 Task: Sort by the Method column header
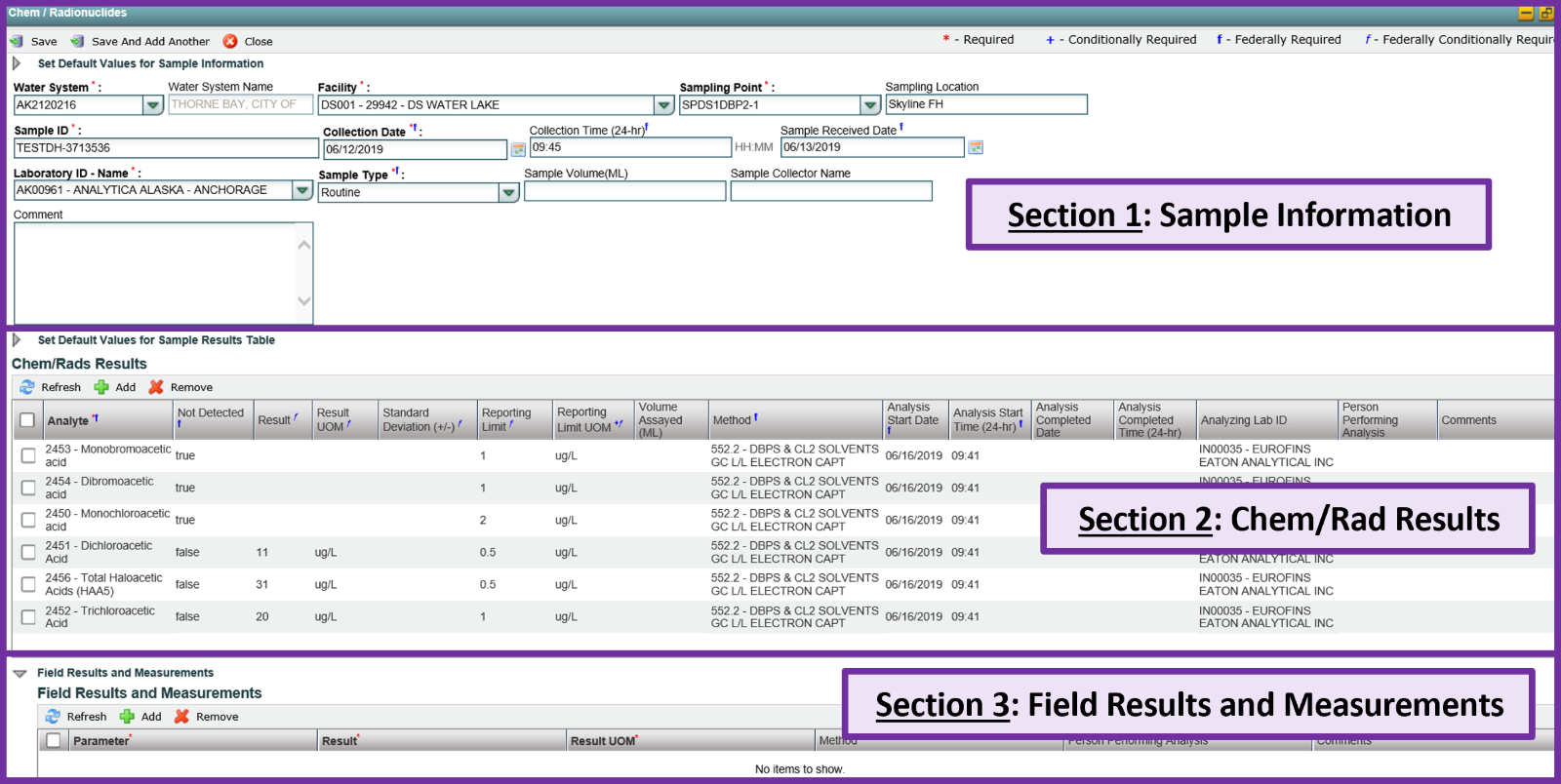click(x=732, y=420)
